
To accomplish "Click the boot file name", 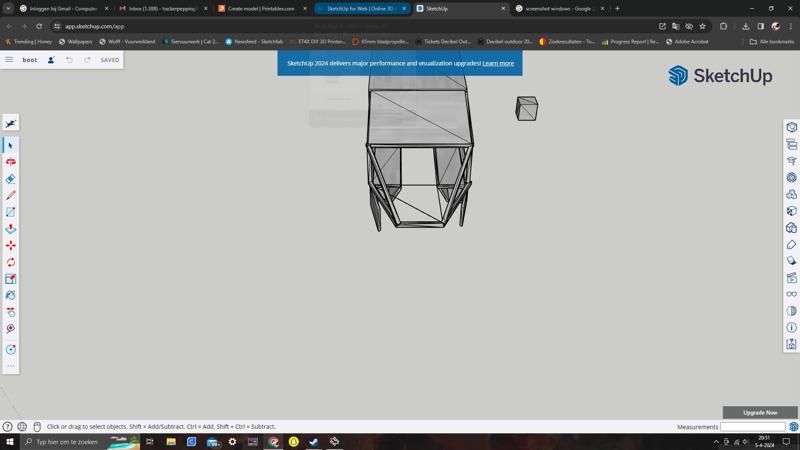I will click(30, 60).
